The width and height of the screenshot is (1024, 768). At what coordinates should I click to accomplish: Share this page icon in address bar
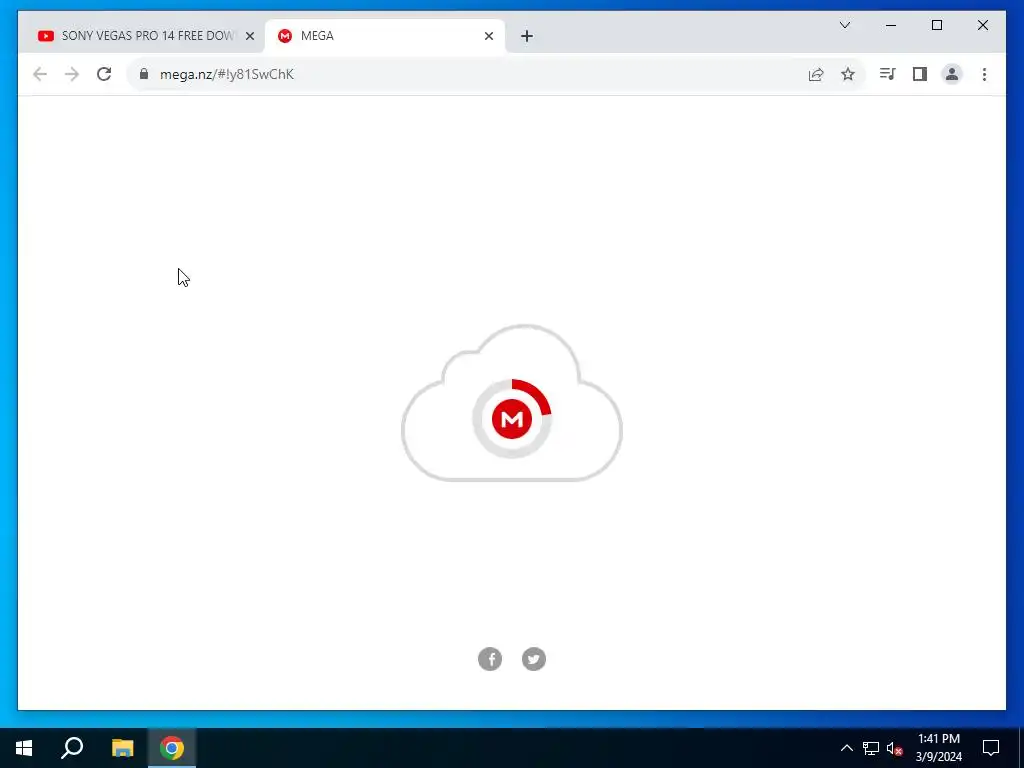(x=816, y=74)
